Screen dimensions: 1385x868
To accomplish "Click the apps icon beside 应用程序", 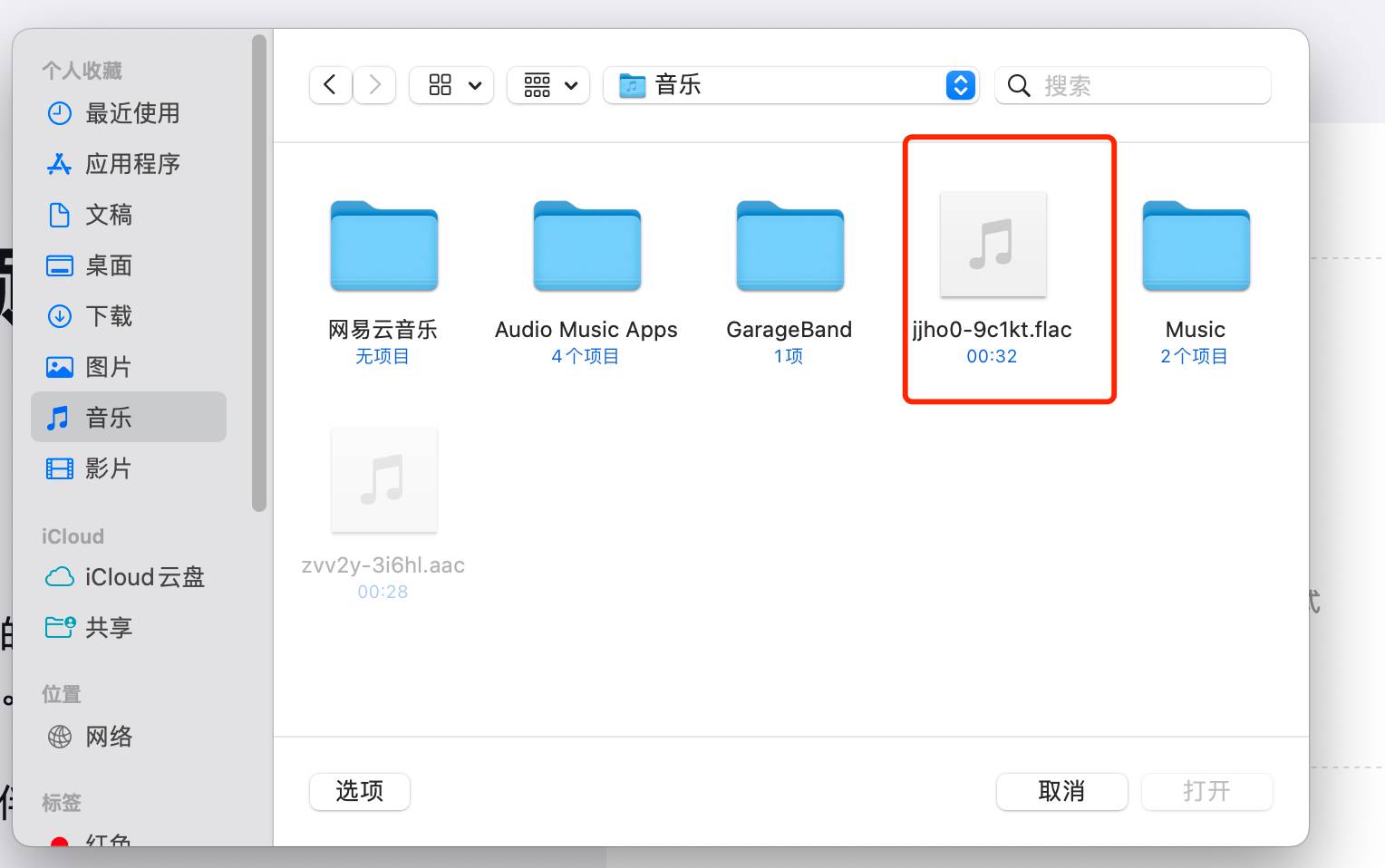I will tap(59, 164).
